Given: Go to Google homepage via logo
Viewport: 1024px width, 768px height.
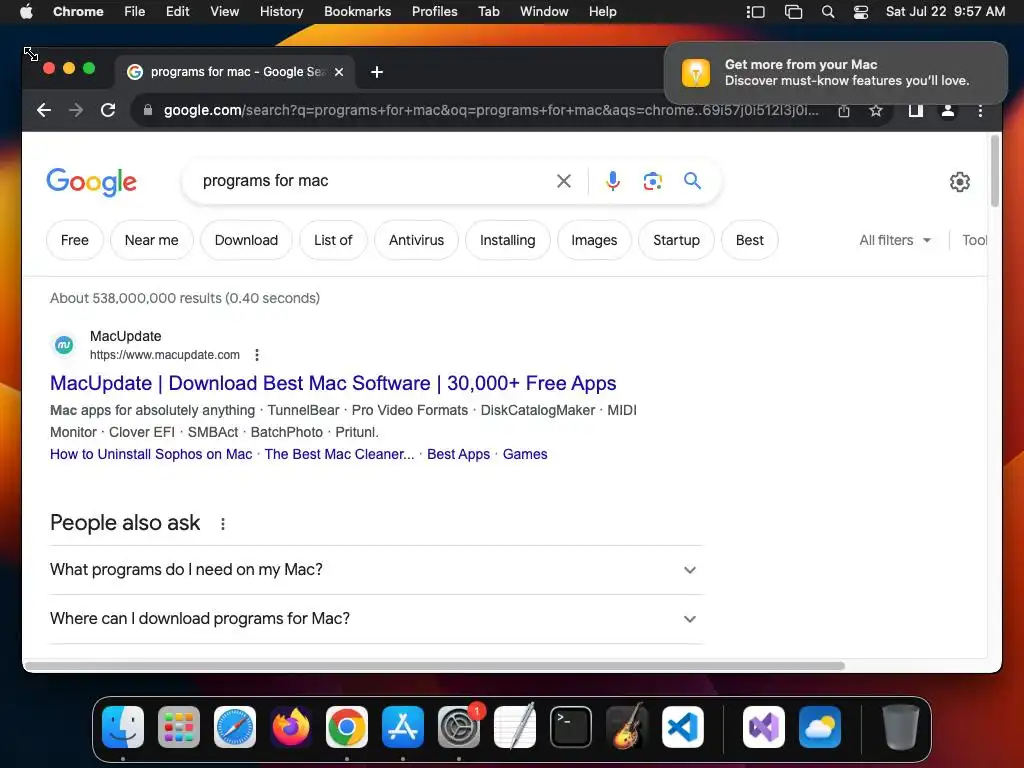Looking at the screenshot, I should (91, 182).
